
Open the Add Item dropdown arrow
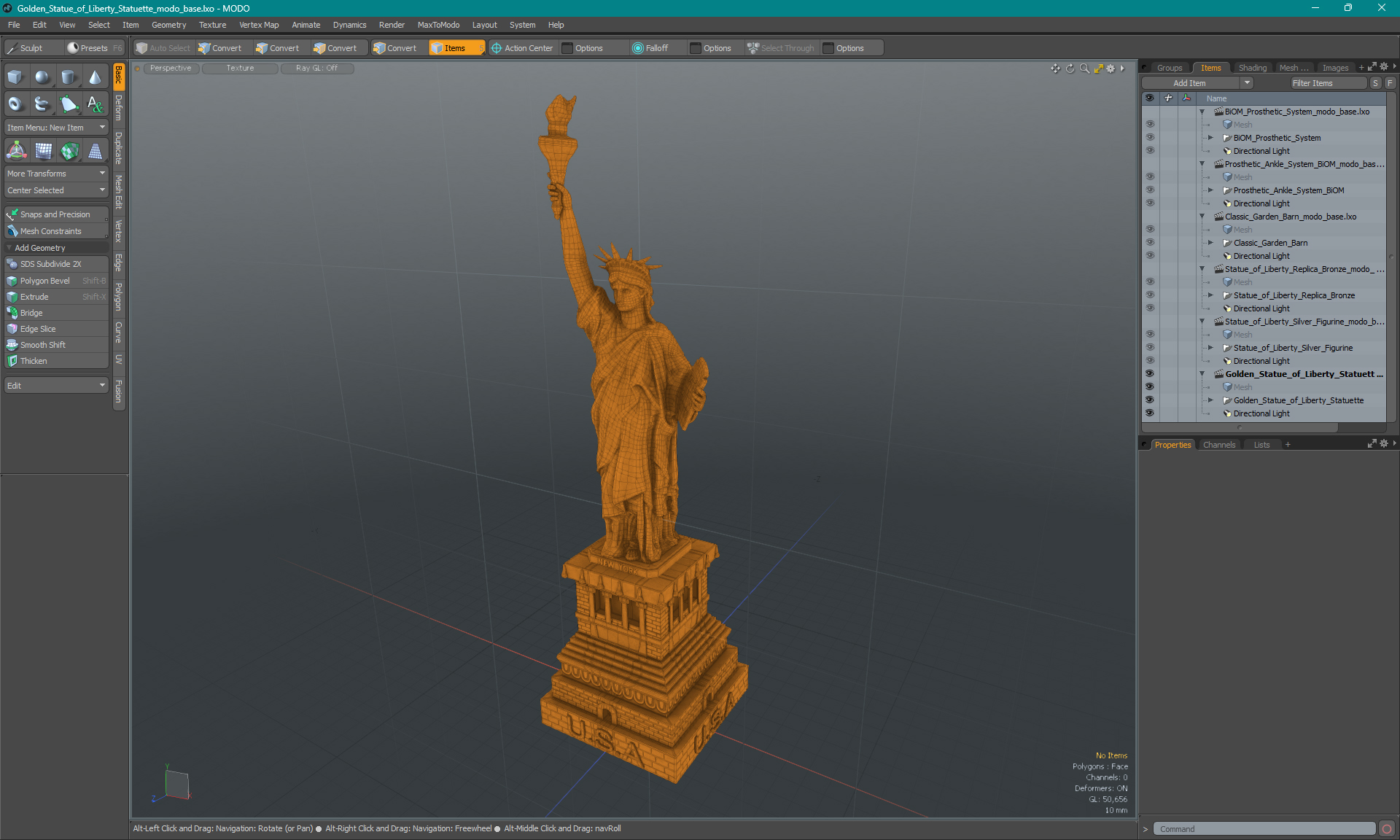pos(1248,83)
